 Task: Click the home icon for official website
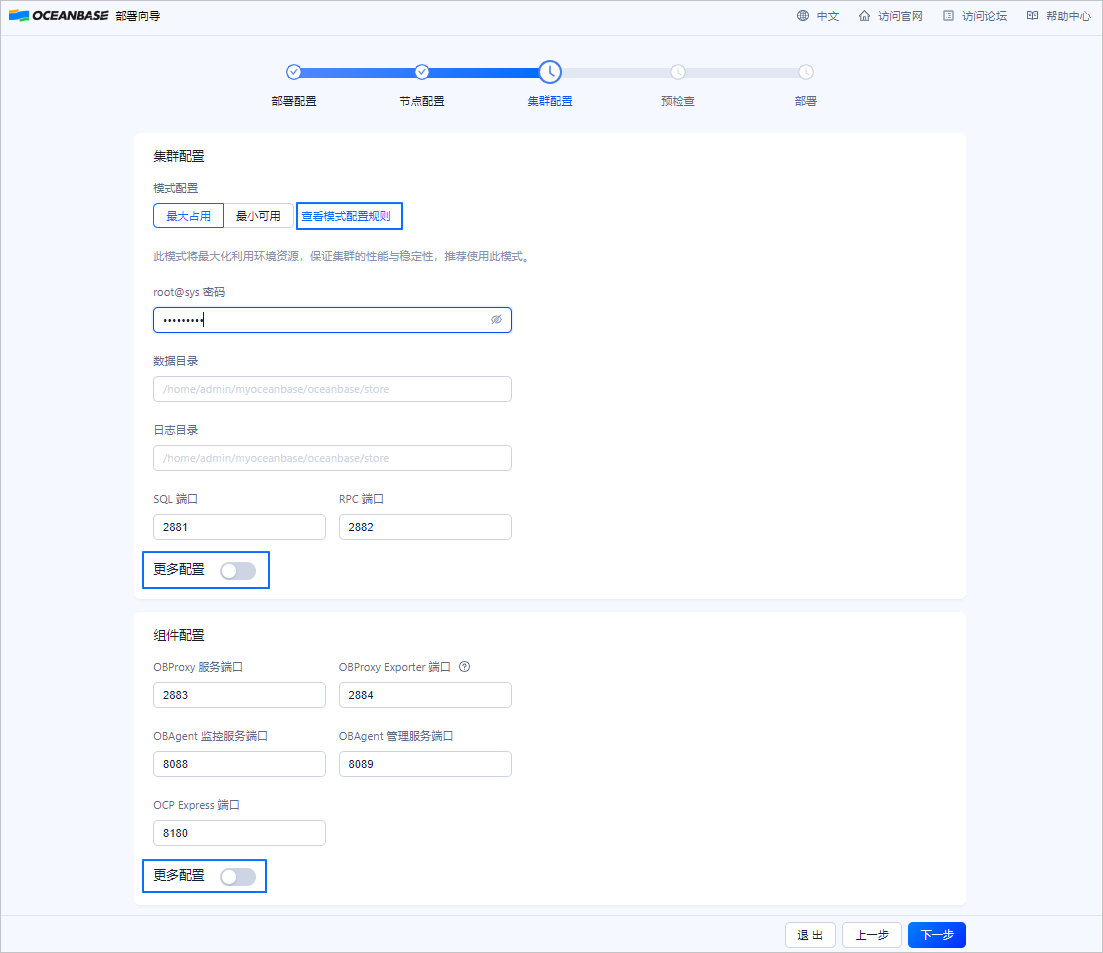tap(864, 16)
